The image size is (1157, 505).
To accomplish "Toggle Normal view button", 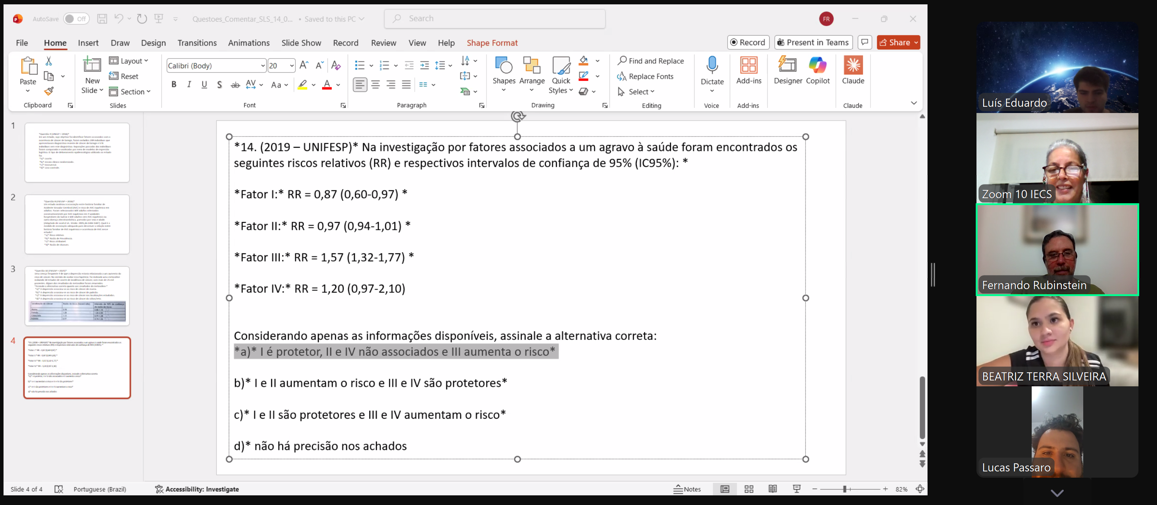I will 725,489.
